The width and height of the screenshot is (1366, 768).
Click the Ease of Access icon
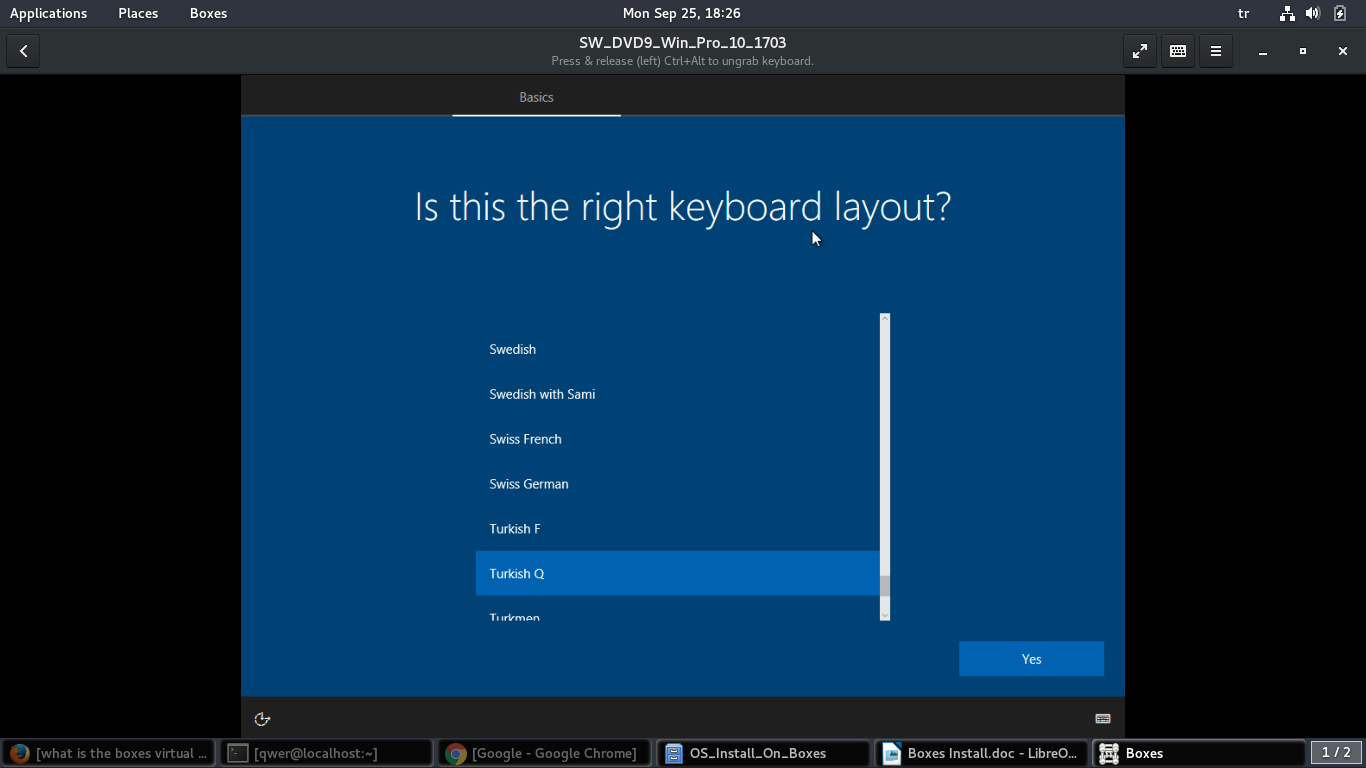click(262, 719)
